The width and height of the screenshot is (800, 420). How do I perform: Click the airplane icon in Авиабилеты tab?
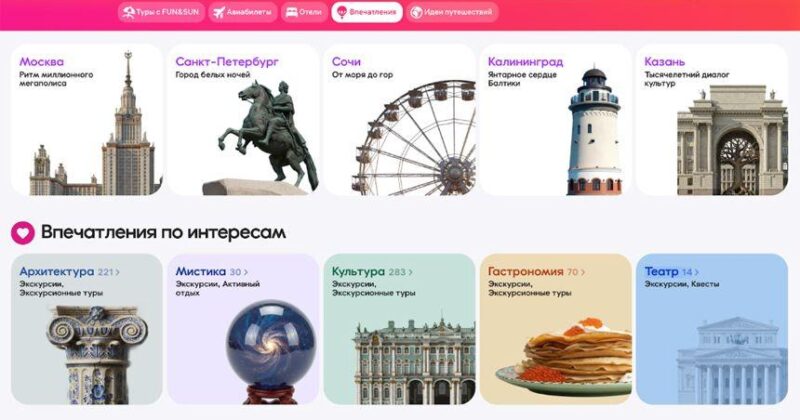(219, 12)
